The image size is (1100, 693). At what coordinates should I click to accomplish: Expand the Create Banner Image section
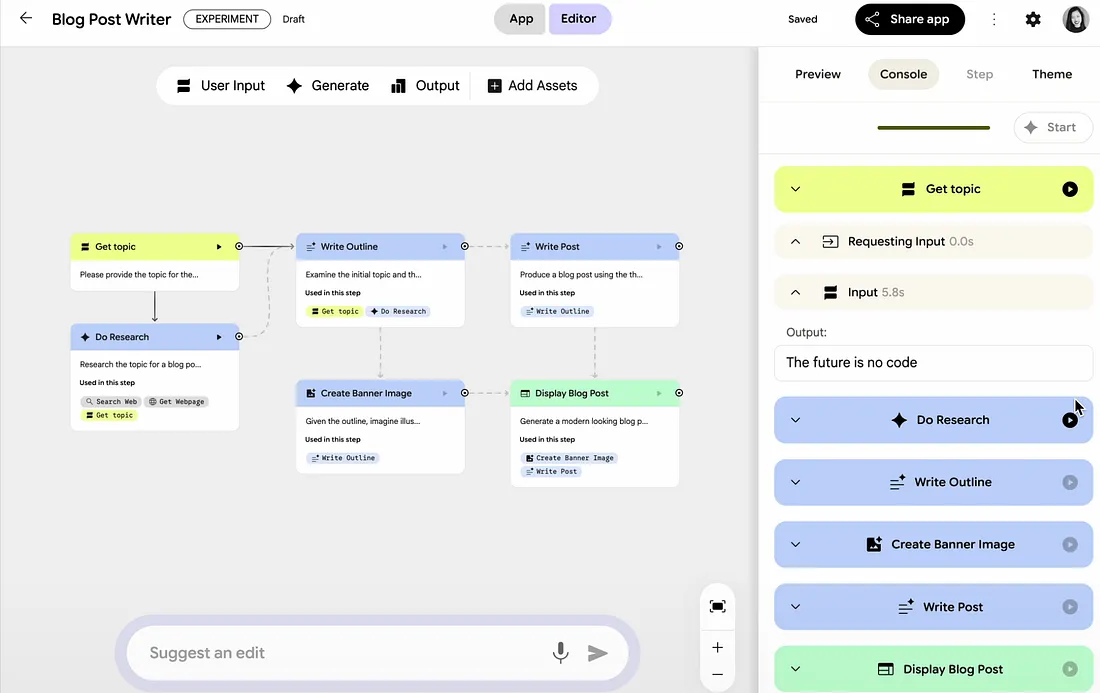click(x=796, y=545)
